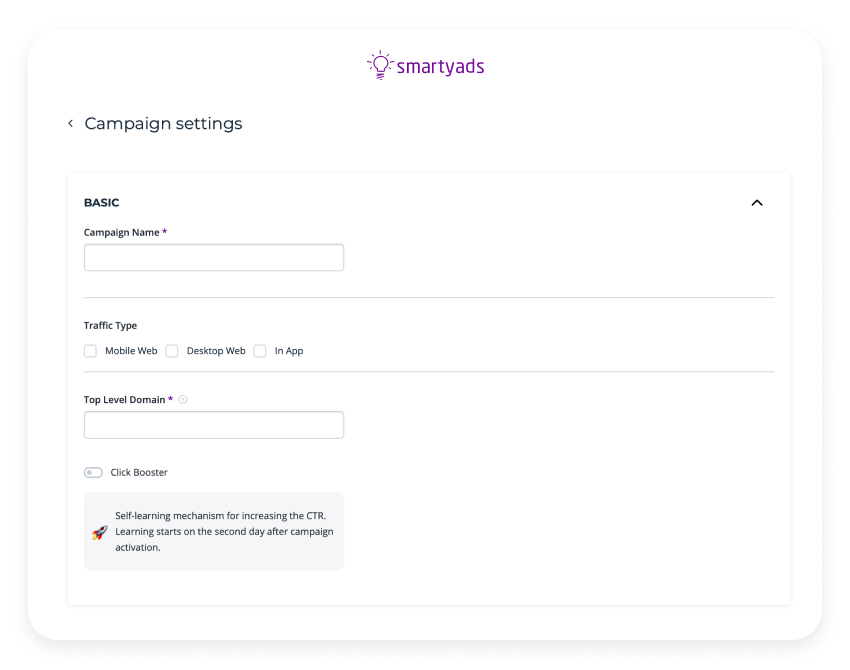850x670 pixels.
Task: Click the BASIC section header
Action: pyautogui.click(x=102, y=203)
